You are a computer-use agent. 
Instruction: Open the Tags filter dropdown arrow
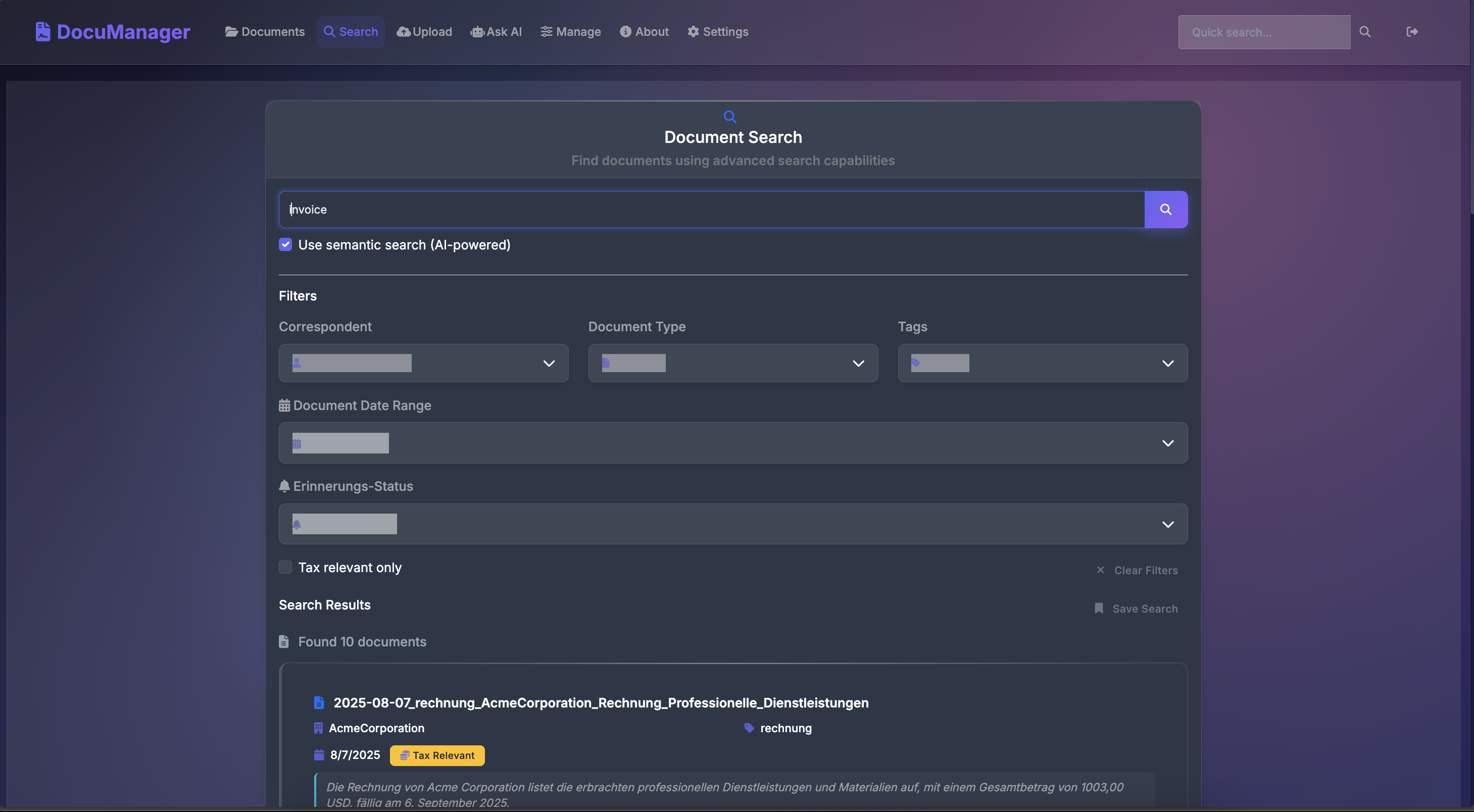1168,364
